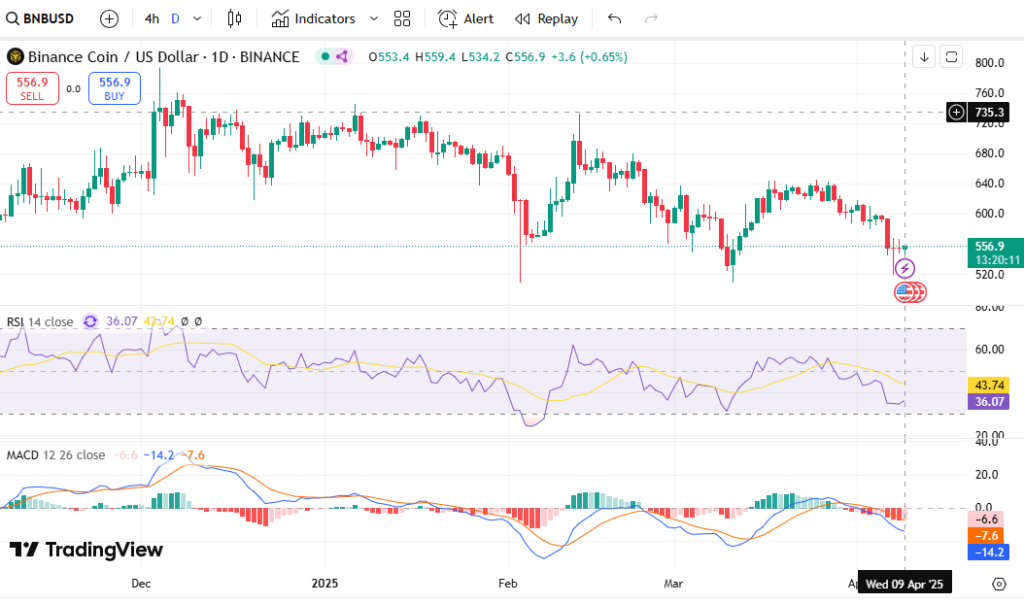Expand the time interval dropdown chevron

point(197,19)
